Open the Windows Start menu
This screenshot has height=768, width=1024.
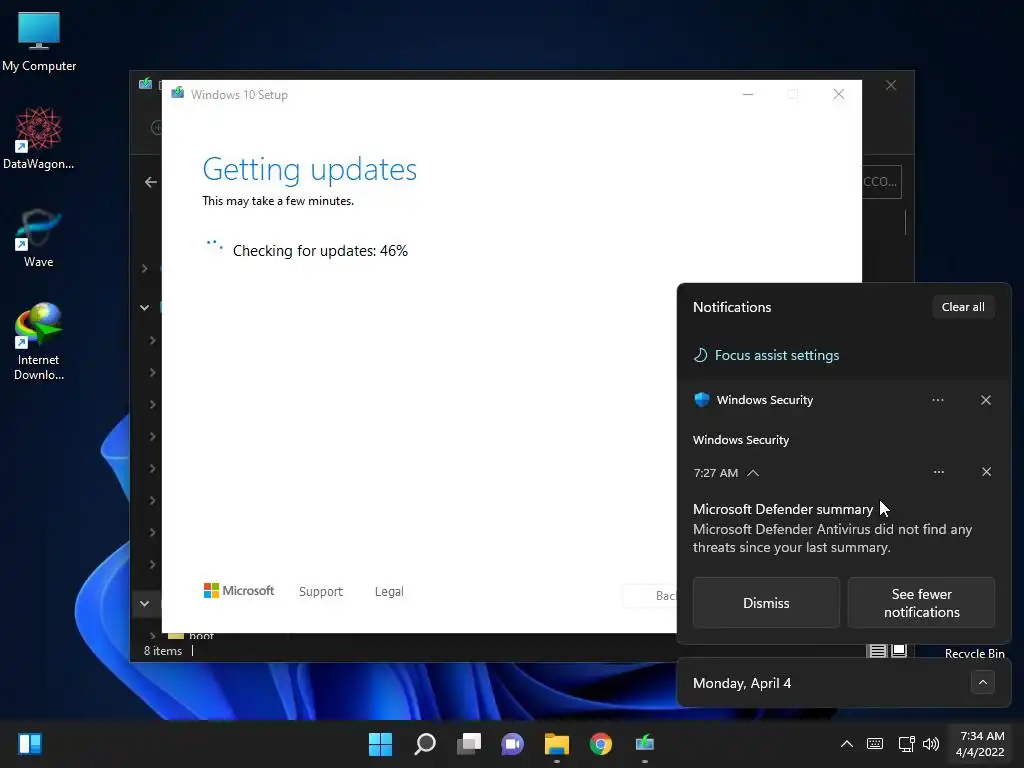coord(381,743)
